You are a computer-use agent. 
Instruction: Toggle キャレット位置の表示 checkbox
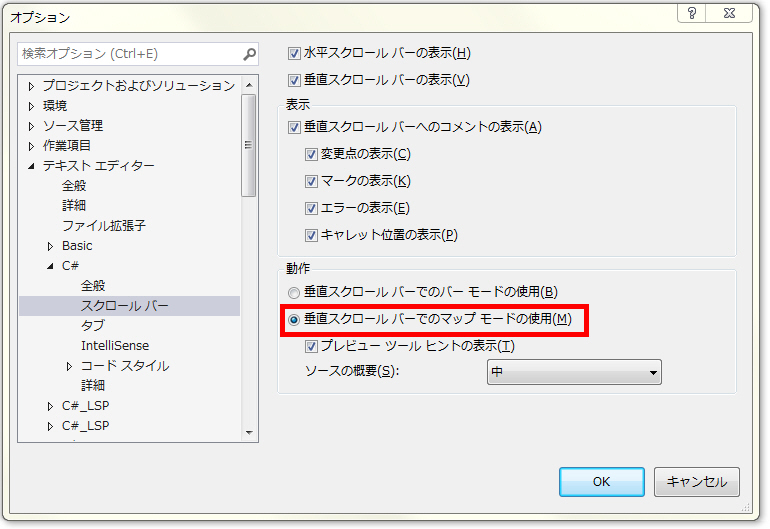click(312, 235)
